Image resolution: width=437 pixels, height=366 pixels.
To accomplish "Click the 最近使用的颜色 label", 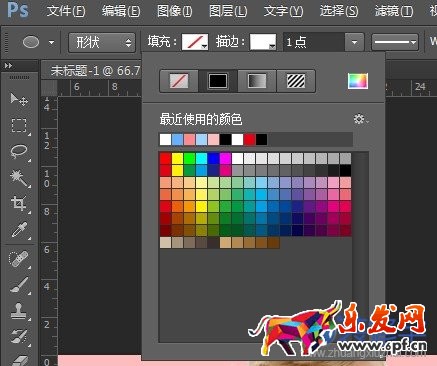I will click(201, 119).
